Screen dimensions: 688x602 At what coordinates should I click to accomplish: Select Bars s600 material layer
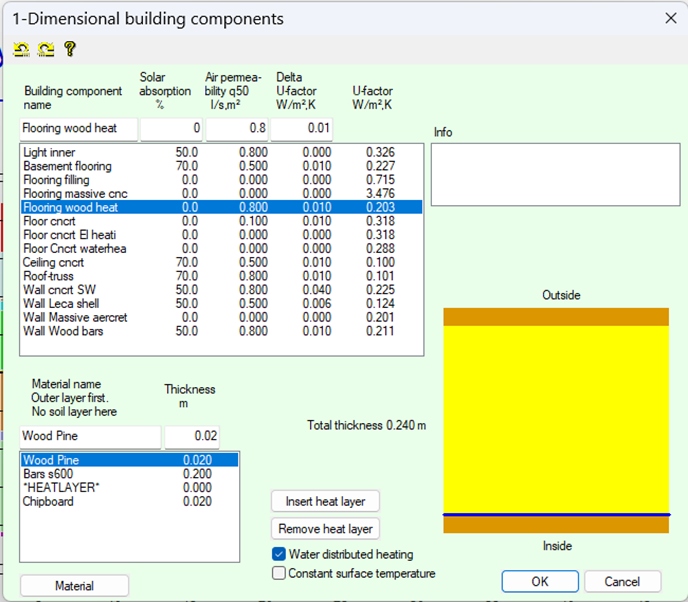(x=50, y=474)
